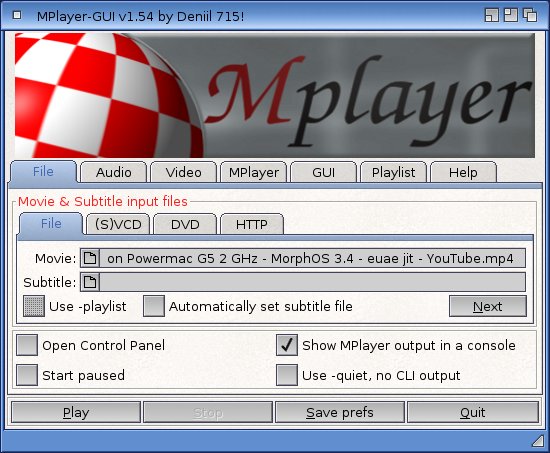550x453 pixels.
Task: Click the MPlayer boing ball banner image
Action: click(x=275, y=95)
